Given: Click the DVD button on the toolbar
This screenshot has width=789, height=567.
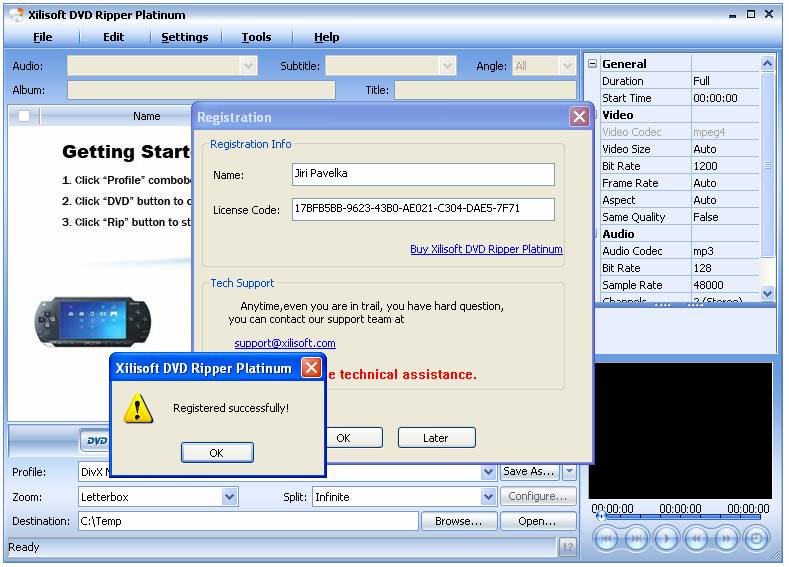Looking at the screenshot, I should click(96, 440).
